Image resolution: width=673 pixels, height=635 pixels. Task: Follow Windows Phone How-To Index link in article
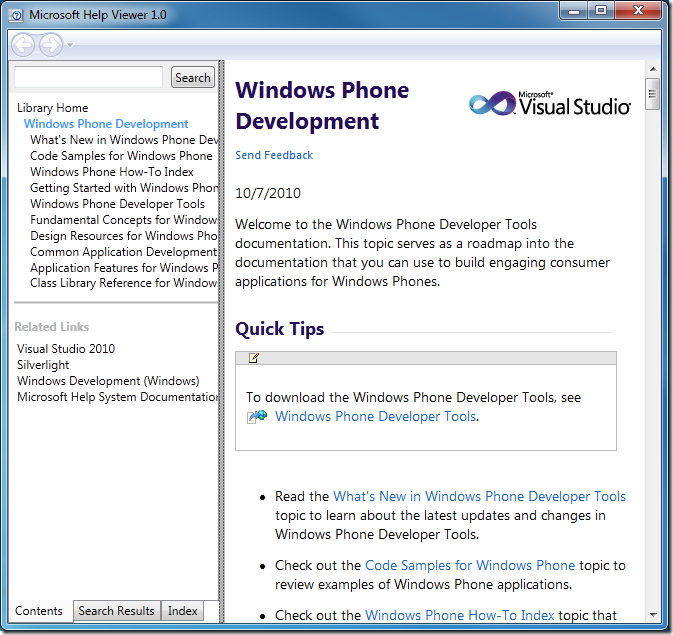click(460, 615)
